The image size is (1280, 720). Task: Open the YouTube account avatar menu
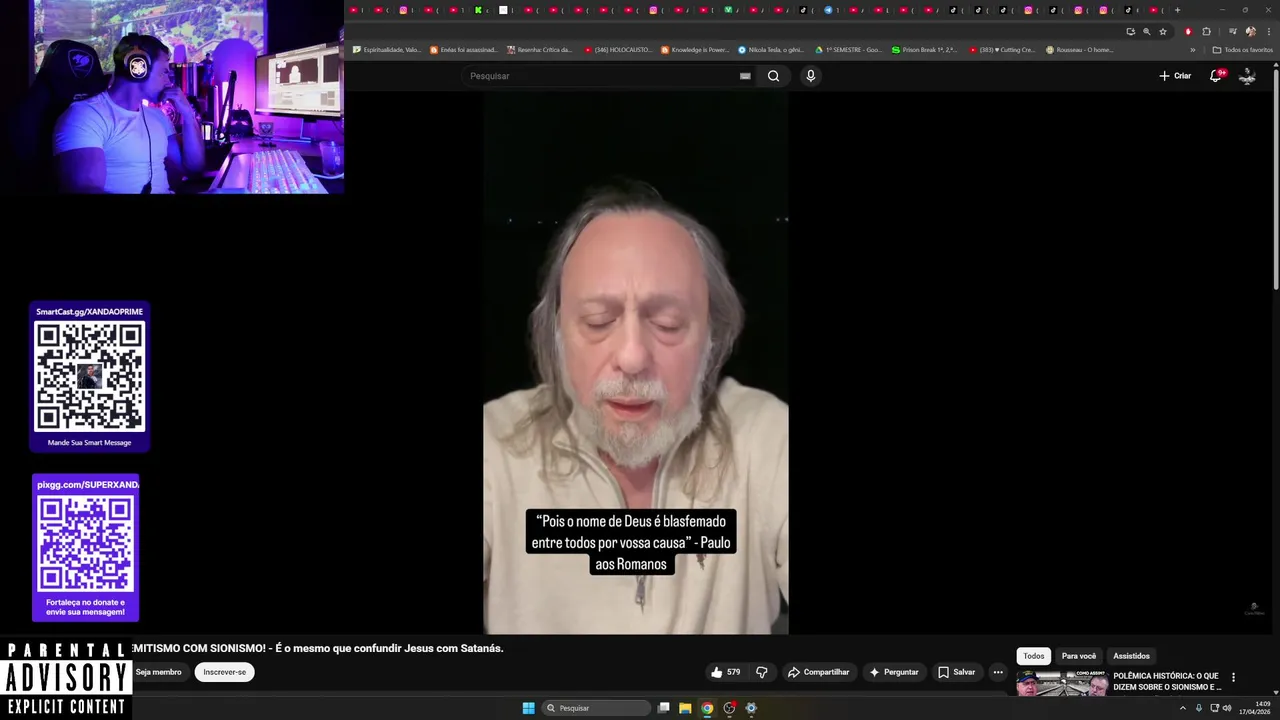click(x=1247, y=76)
